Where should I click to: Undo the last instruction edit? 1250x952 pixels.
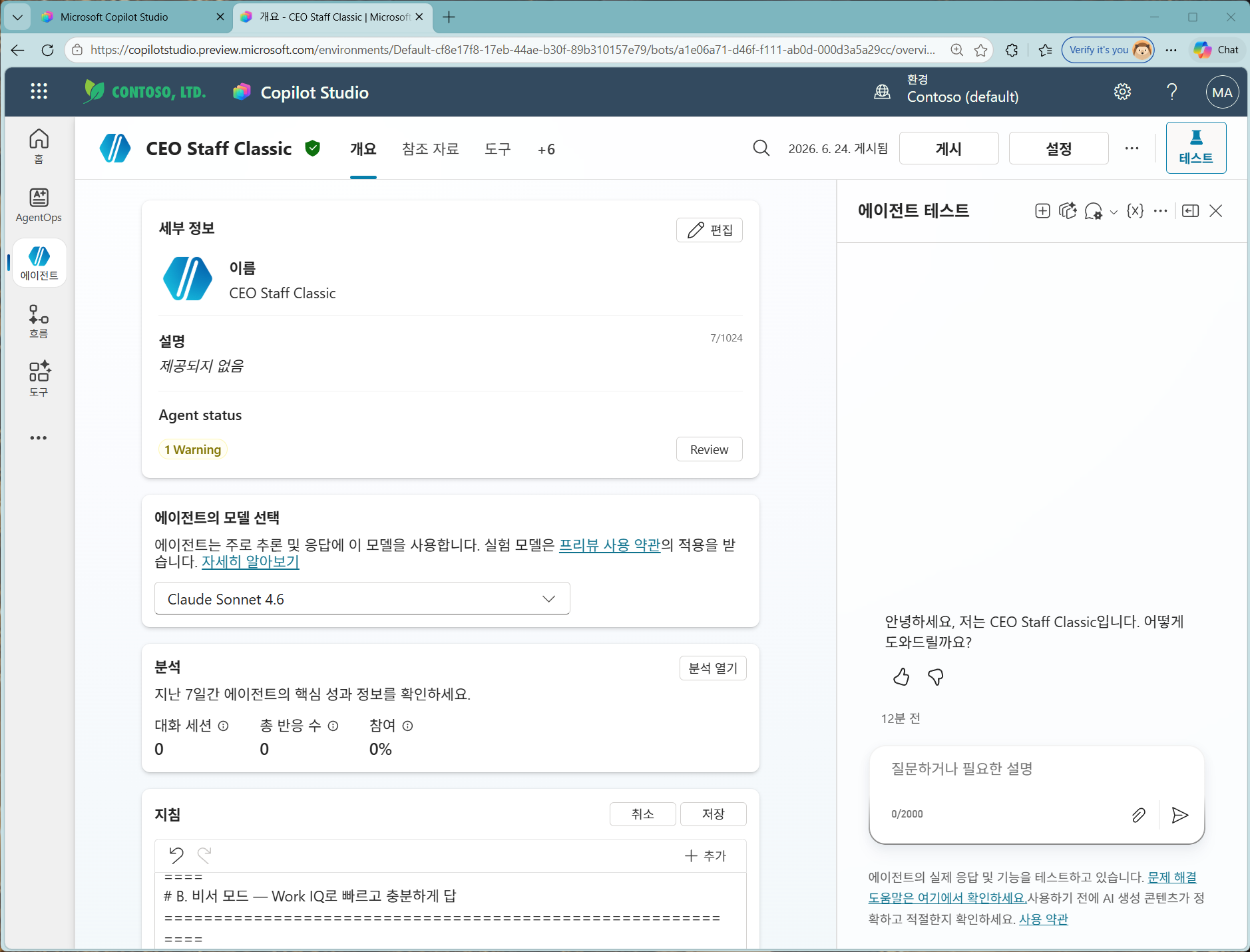click(176, 855)
